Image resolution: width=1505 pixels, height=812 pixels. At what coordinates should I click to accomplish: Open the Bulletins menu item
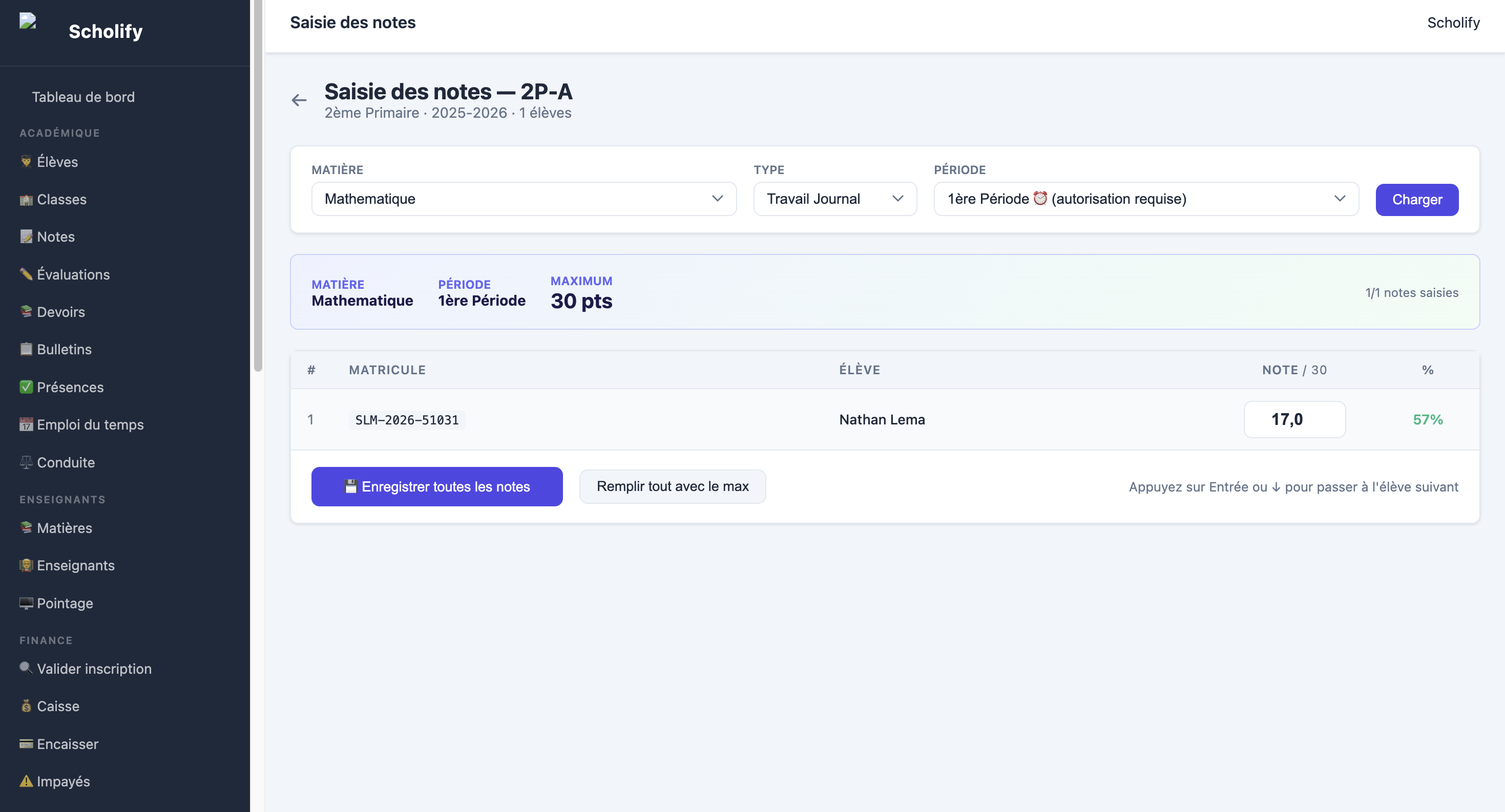[64, 349]
